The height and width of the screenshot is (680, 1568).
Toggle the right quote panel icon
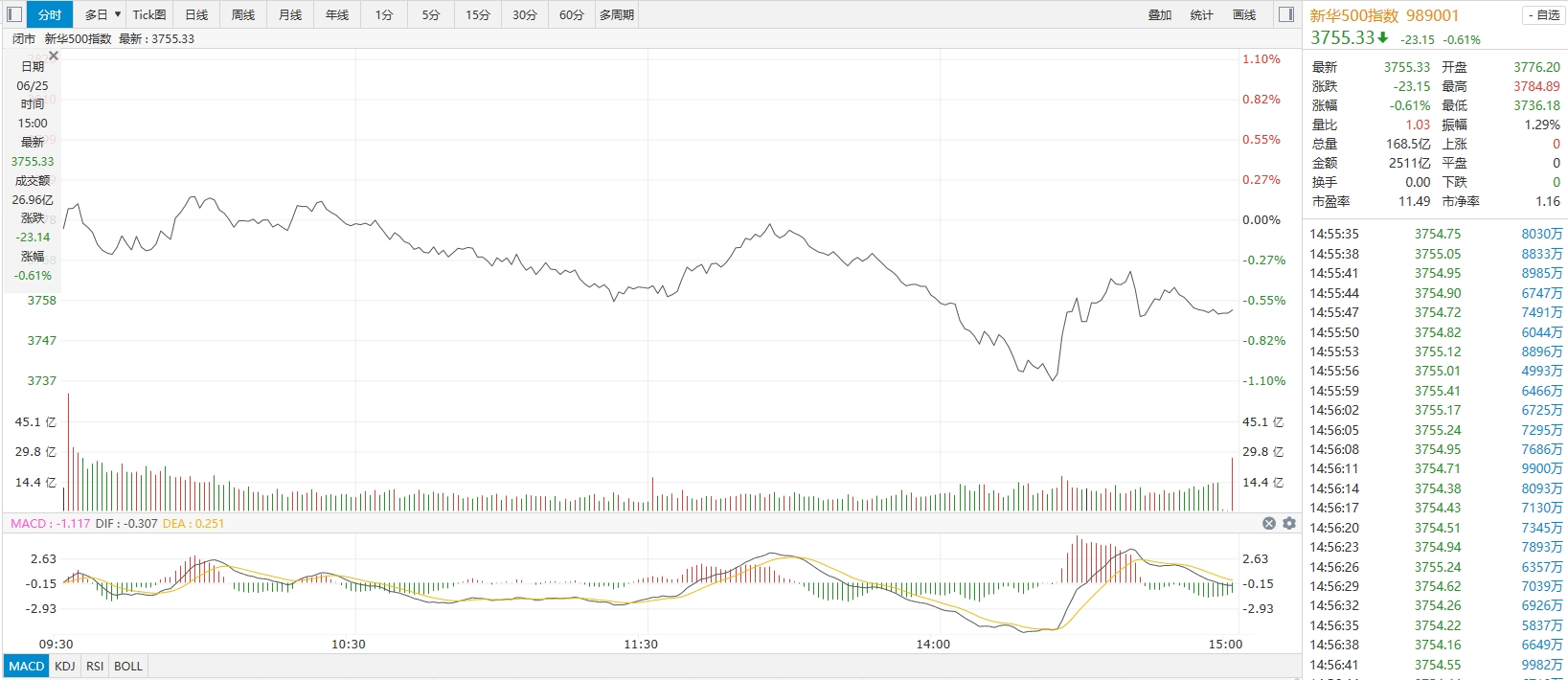(x=1286, y=14)
